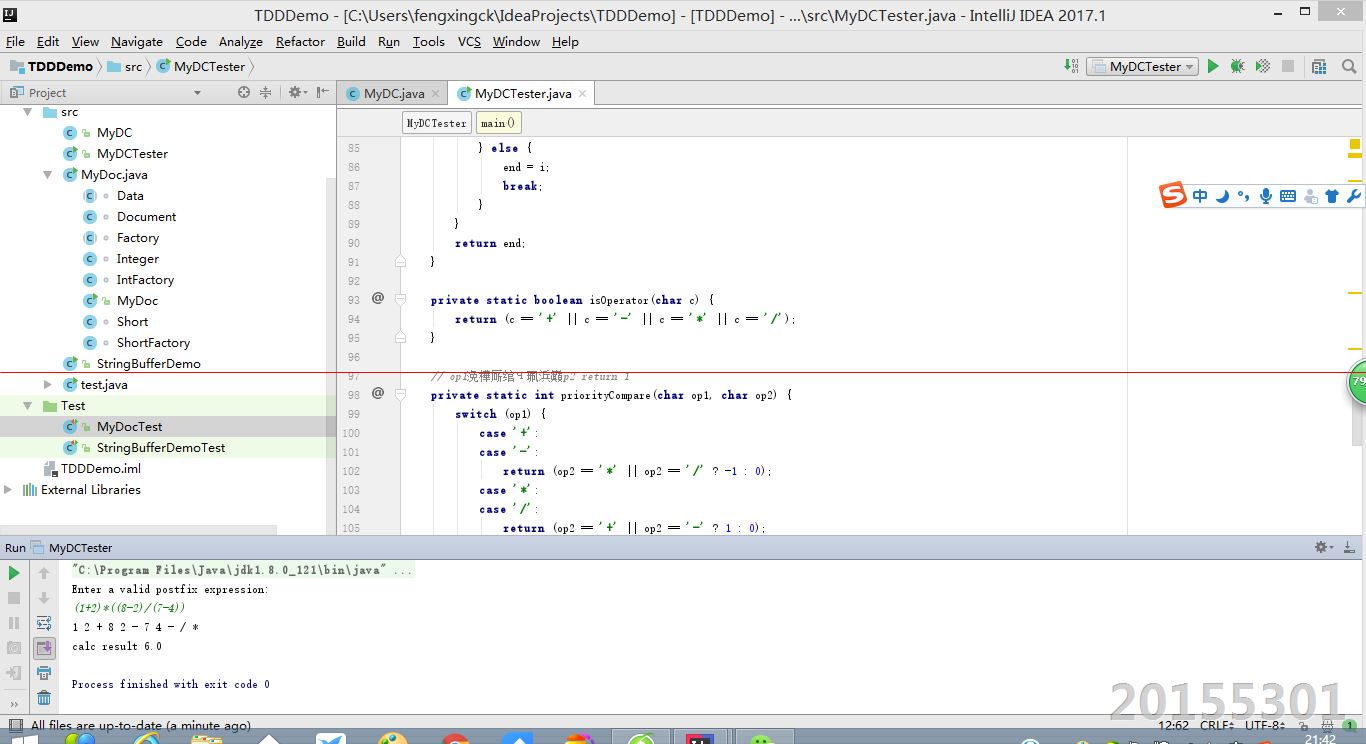Toggle the fold marker at line 91
This screenshot has height=744, width=1366.
(x=400, y=261)
